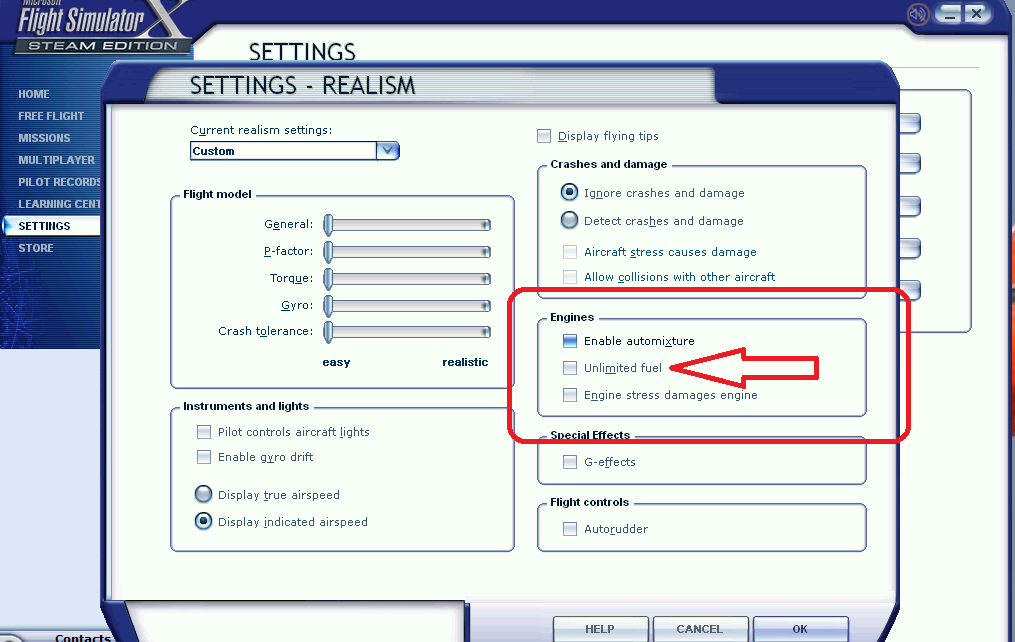Screen dimensions: 1015x642
Task: Toggle Enable automixture checkbox
Action: (x=570, y=341)
